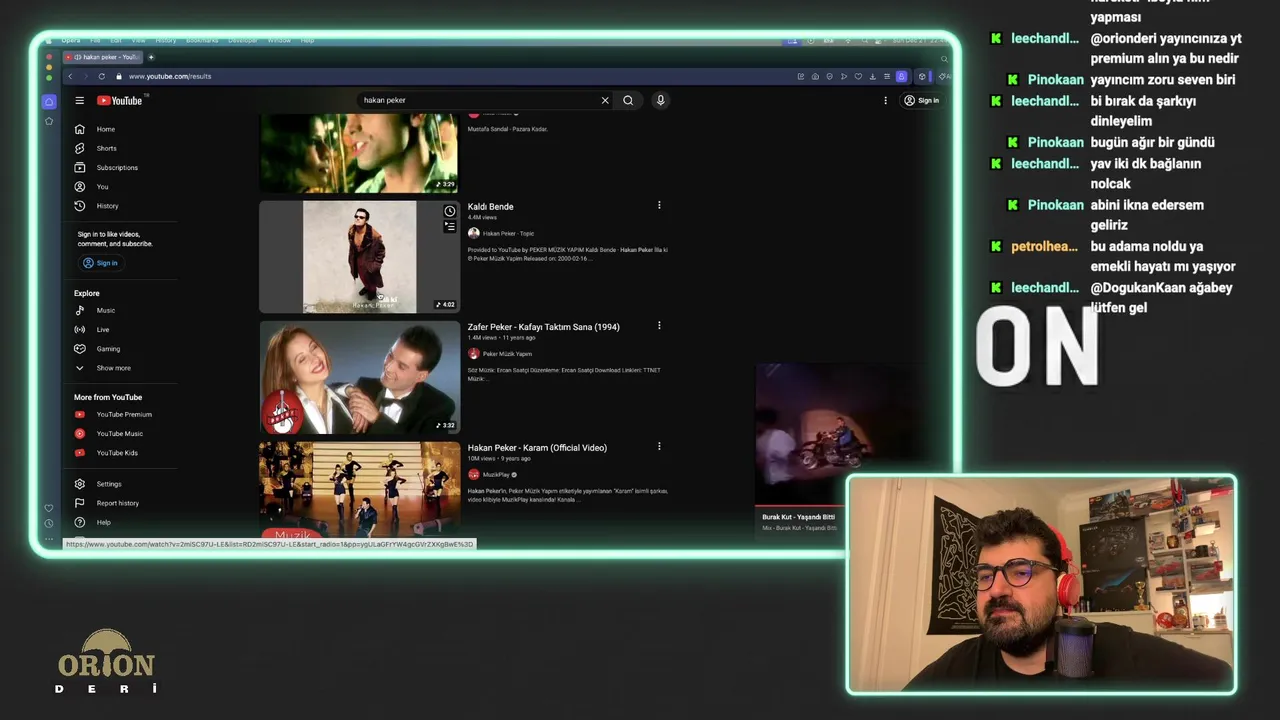Open the History menu in menu bar
Screen dimensions: 1280x720
[x=165, y=40]
